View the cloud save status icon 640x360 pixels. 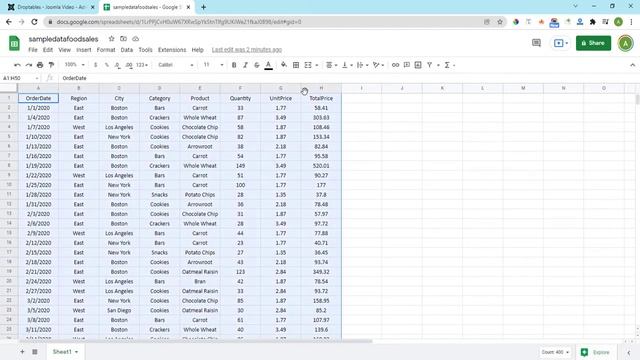coord(136,39)
